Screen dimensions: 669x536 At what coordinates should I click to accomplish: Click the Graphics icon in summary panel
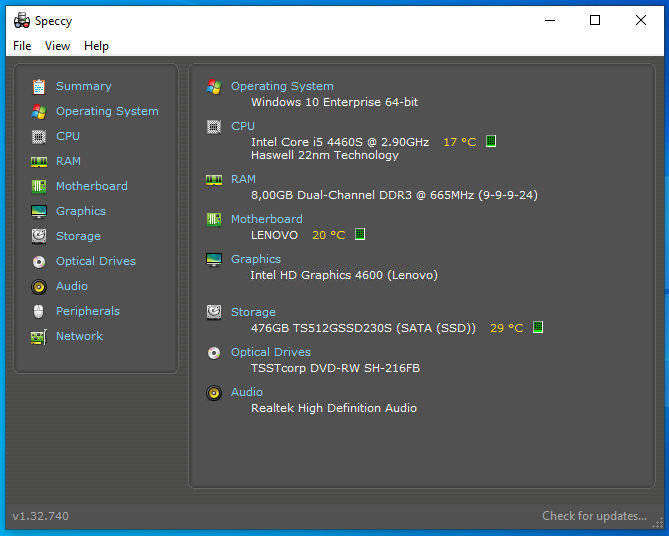214,259
